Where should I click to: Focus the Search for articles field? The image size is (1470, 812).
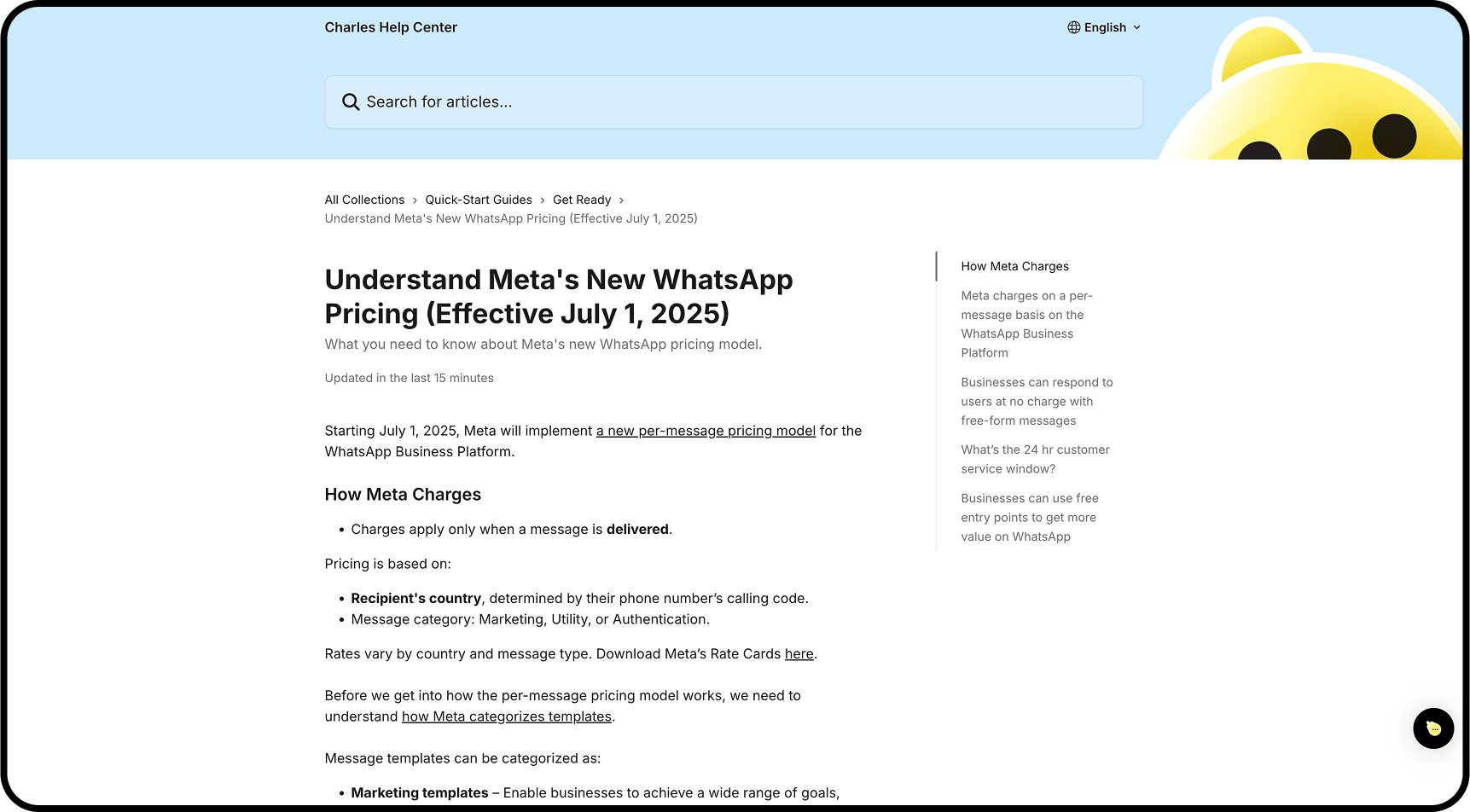click(734, 102)
